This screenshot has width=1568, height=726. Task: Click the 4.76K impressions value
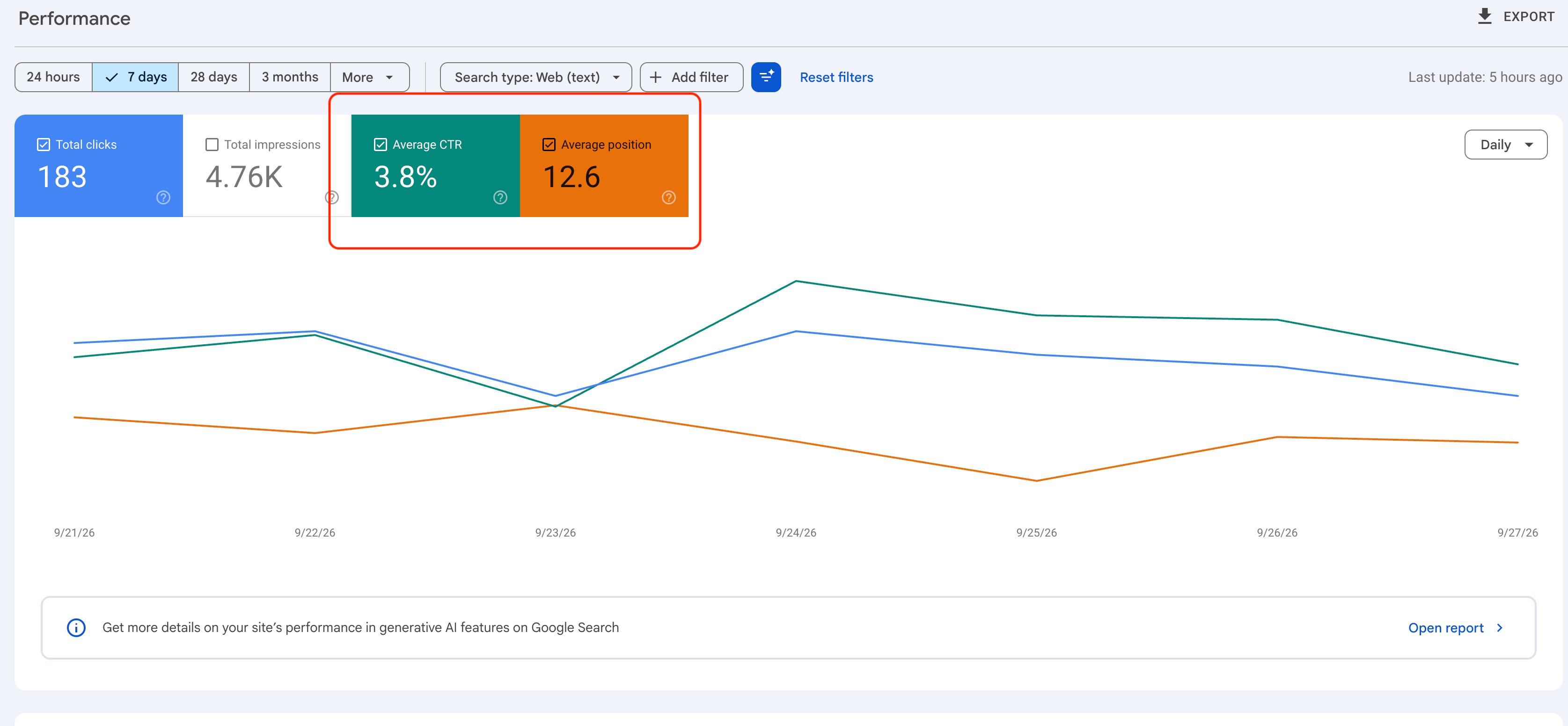tap(244, 177)
